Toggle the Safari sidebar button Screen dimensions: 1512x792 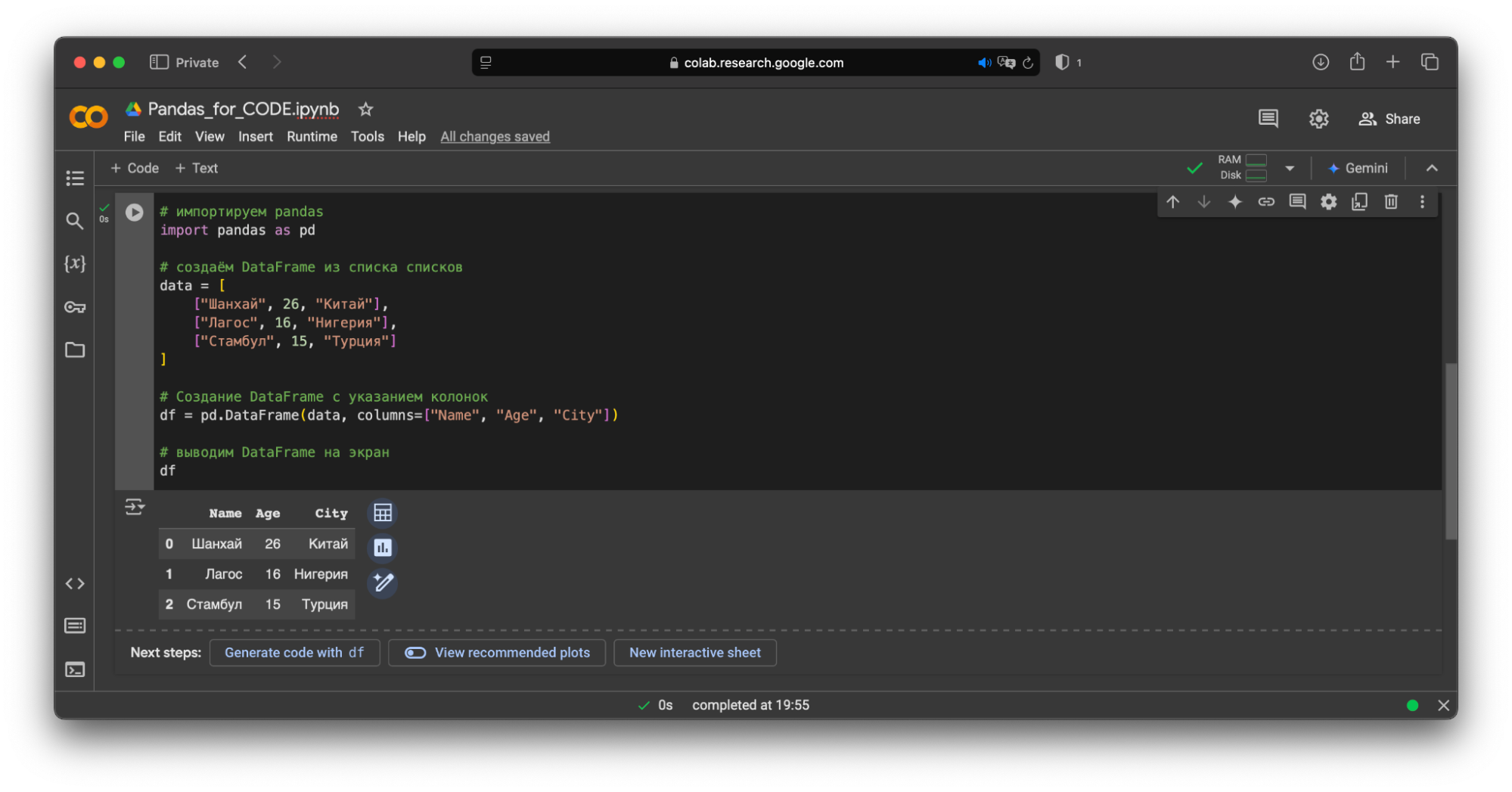pyautogui.click(x=159, y=62)
